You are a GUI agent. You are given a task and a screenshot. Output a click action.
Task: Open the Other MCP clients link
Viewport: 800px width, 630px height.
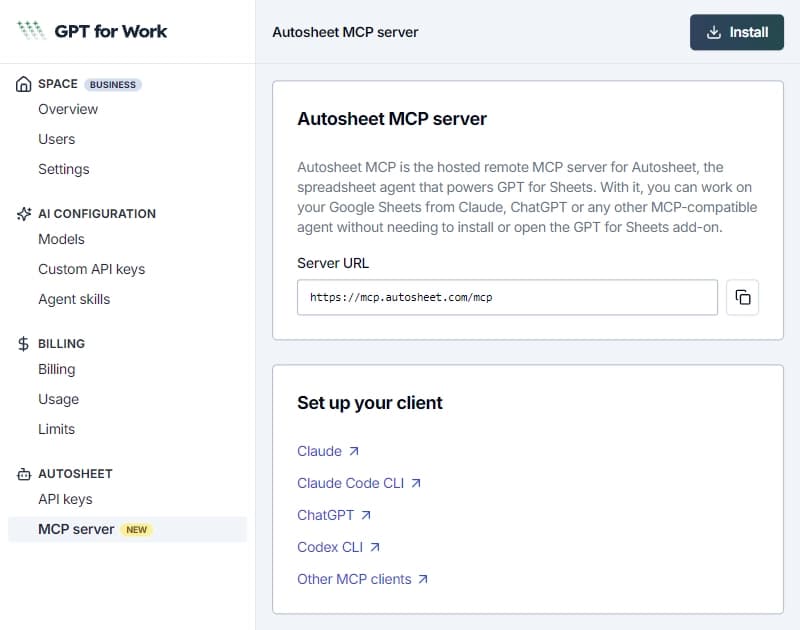[354, 579]
